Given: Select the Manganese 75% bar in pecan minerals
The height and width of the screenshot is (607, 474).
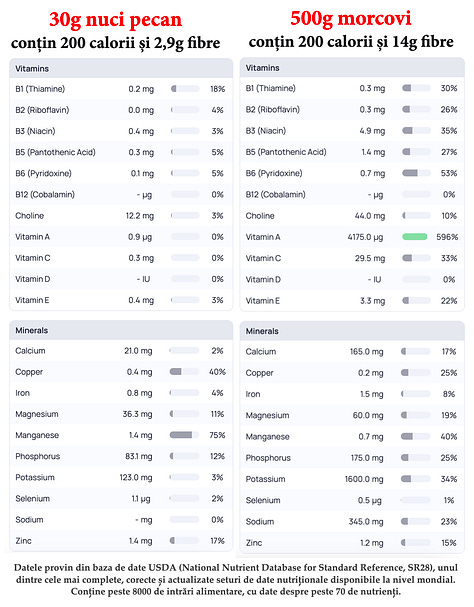Looking at the screenshot, I should tap(184, 435).
